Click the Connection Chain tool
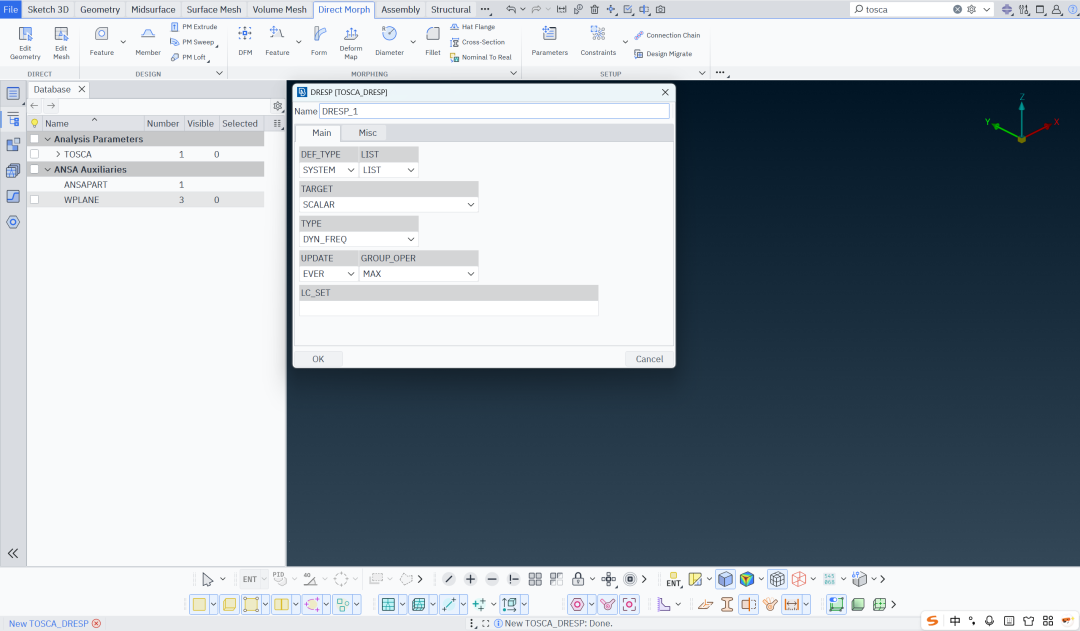 click(667, 35)
